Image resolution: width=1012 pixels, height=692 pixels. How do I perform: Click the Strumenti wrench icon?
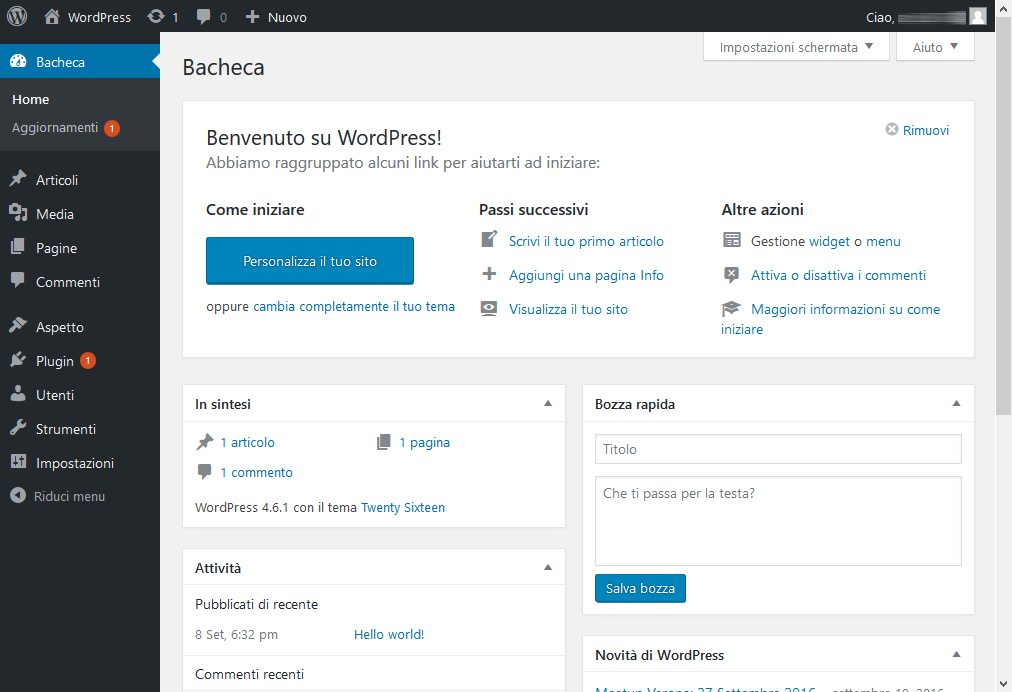coord(18,429)
